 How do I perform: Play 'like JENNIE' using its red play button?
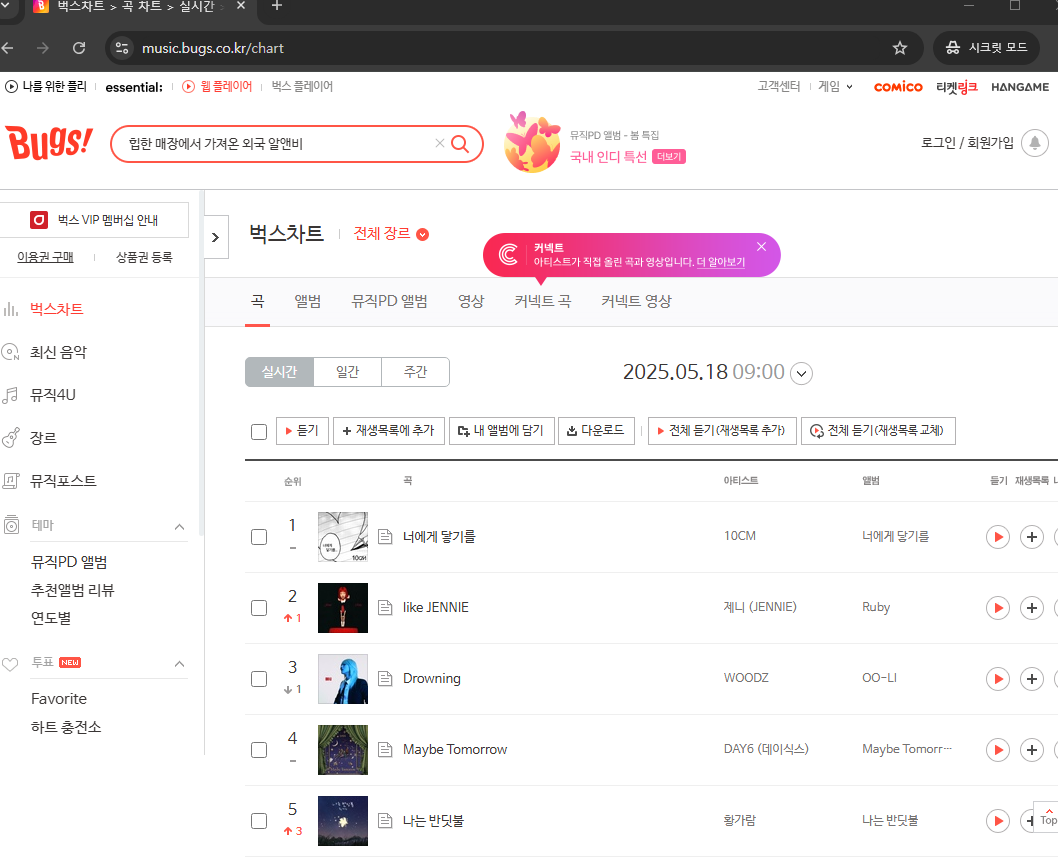997,607
